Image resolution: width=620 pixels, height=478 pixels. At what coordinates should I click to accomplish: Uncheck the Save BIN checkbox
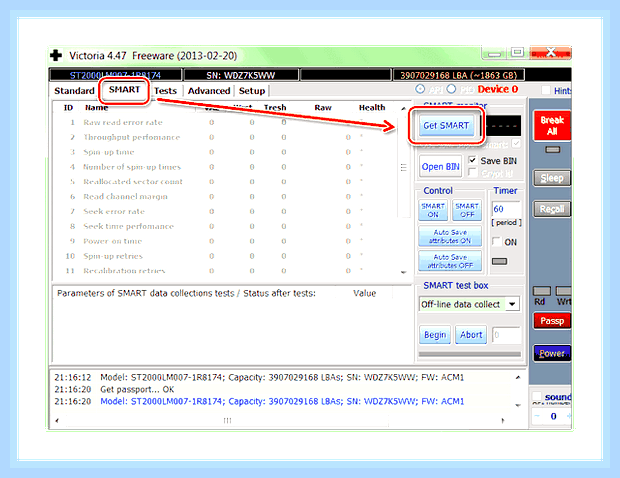coord(472,160)
